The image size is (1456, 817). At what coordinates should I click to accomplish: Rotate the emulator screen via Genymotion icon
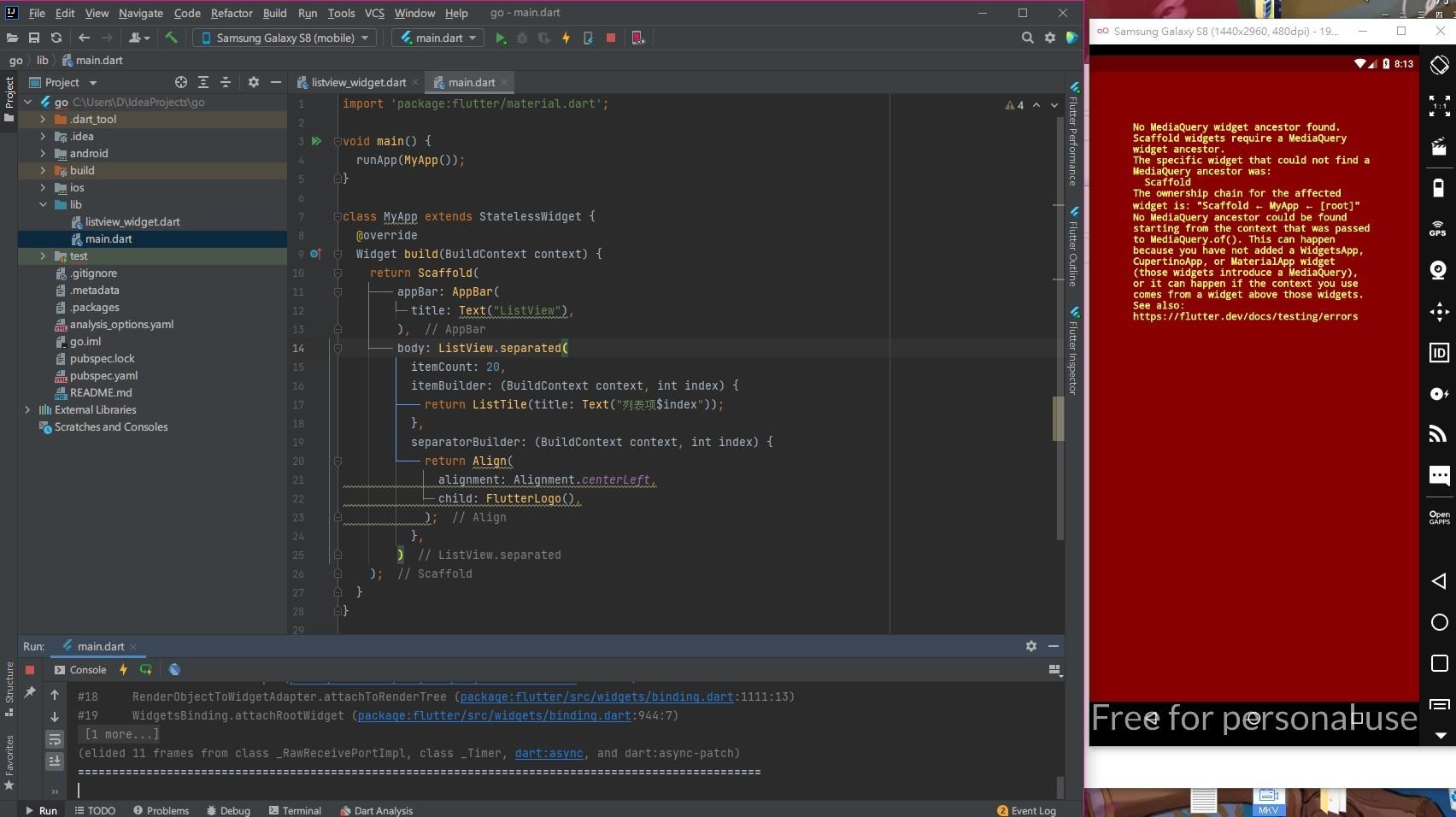1439,65
